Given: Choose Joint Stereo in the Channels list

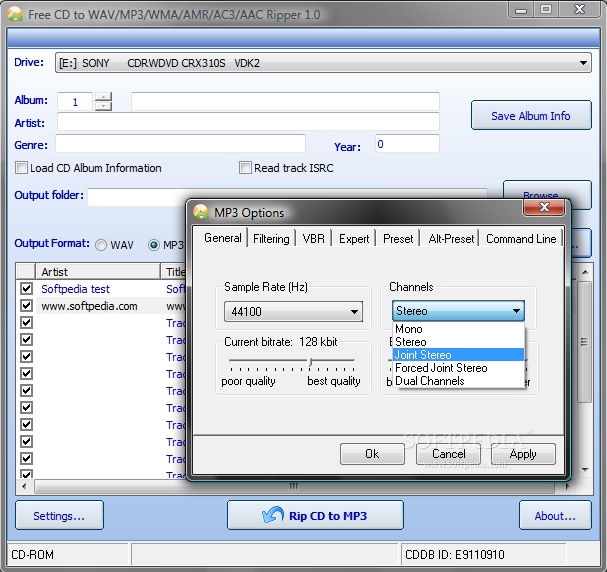Looking at the screenshot, I should [458, 355].
